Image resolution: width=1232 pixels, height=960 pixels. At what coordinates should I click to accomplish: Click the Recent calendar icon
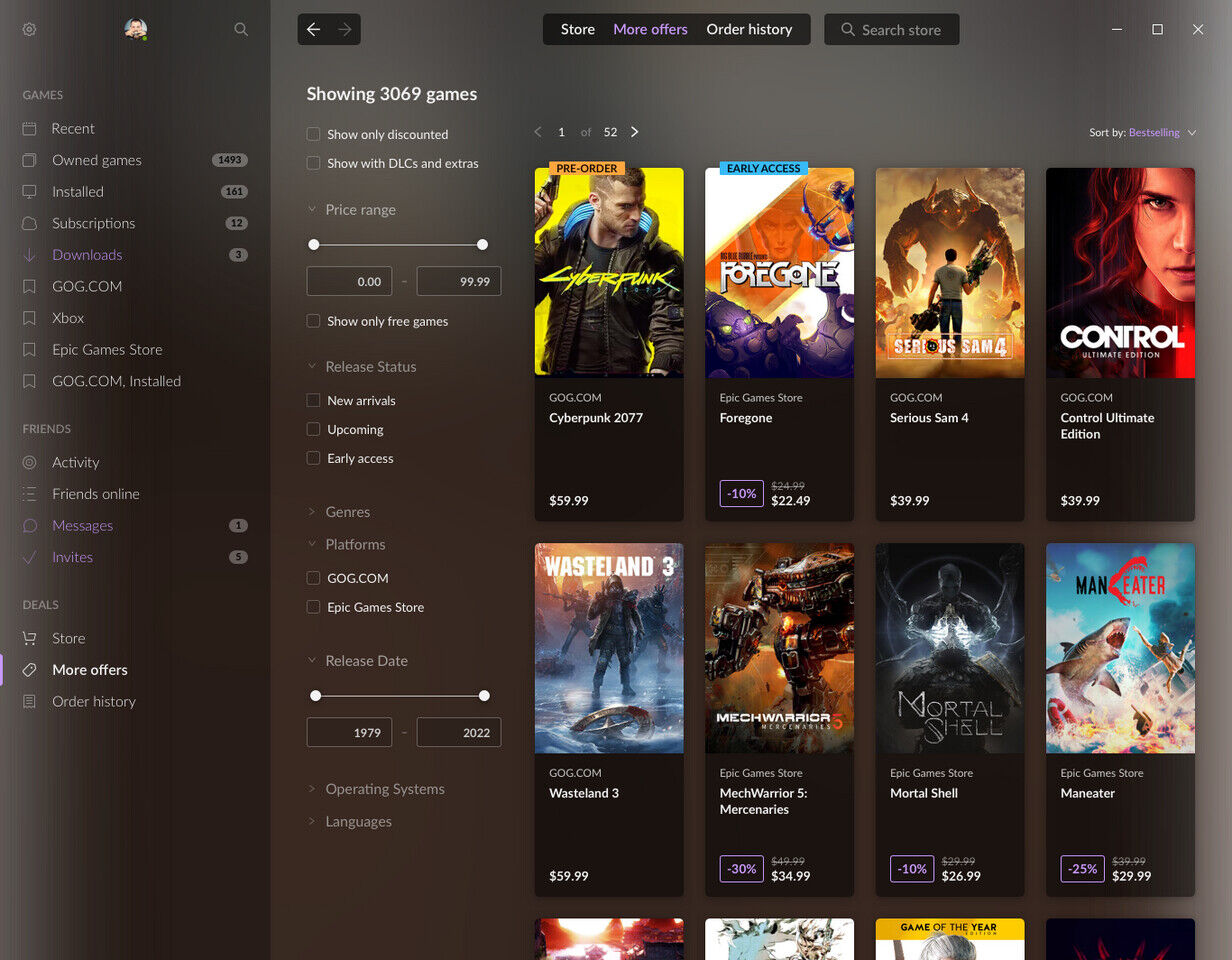click(x=29, y=129)
